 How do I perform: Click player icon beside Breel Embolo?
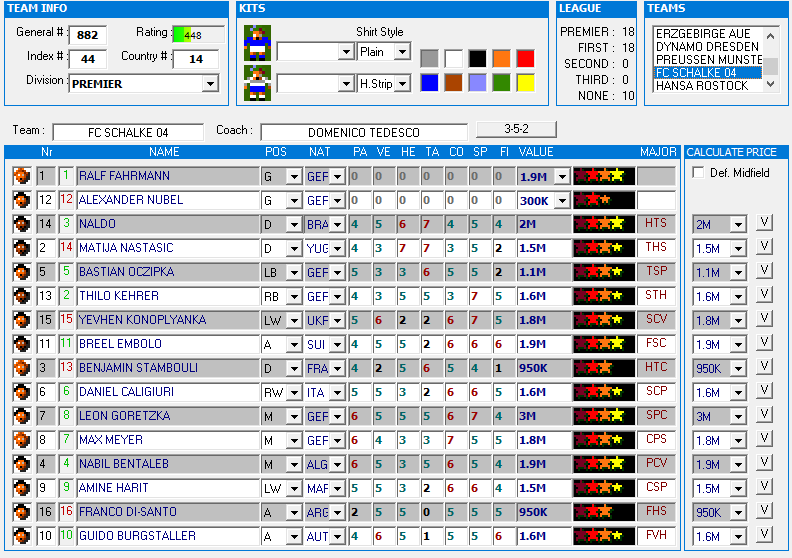20,344
